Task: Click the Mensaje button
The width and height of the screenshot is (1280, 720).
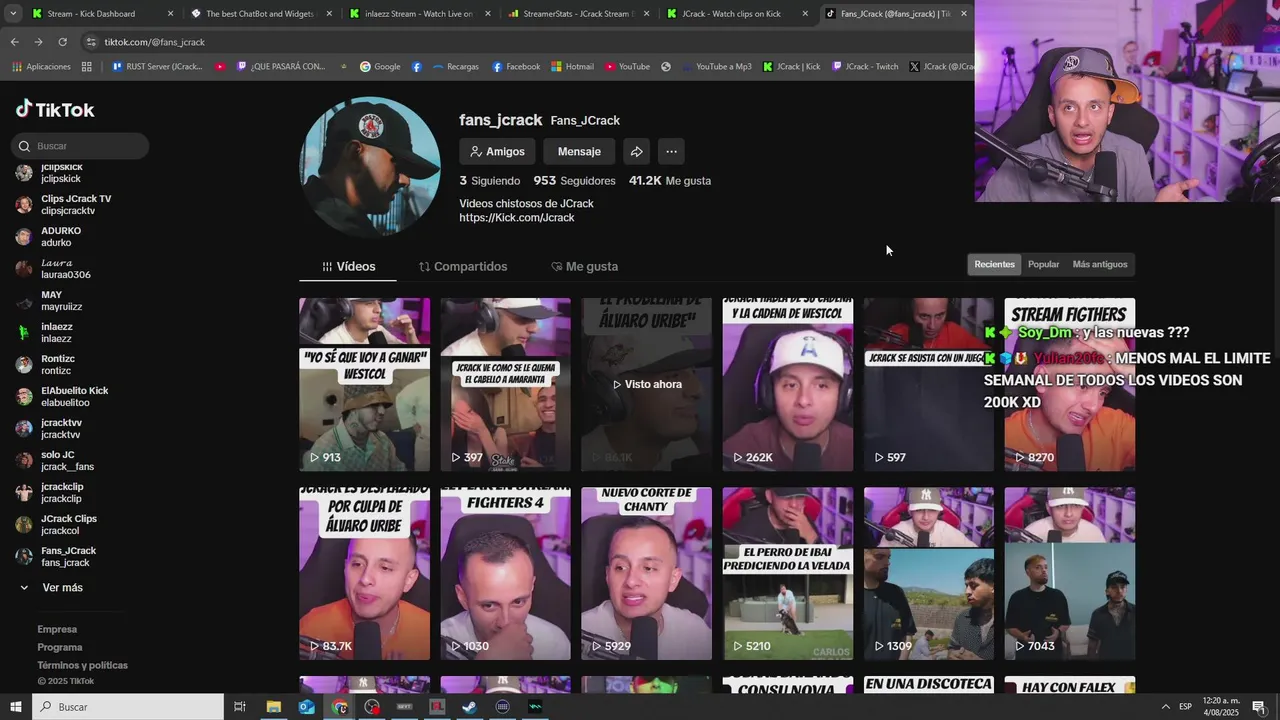Action: 579,152
